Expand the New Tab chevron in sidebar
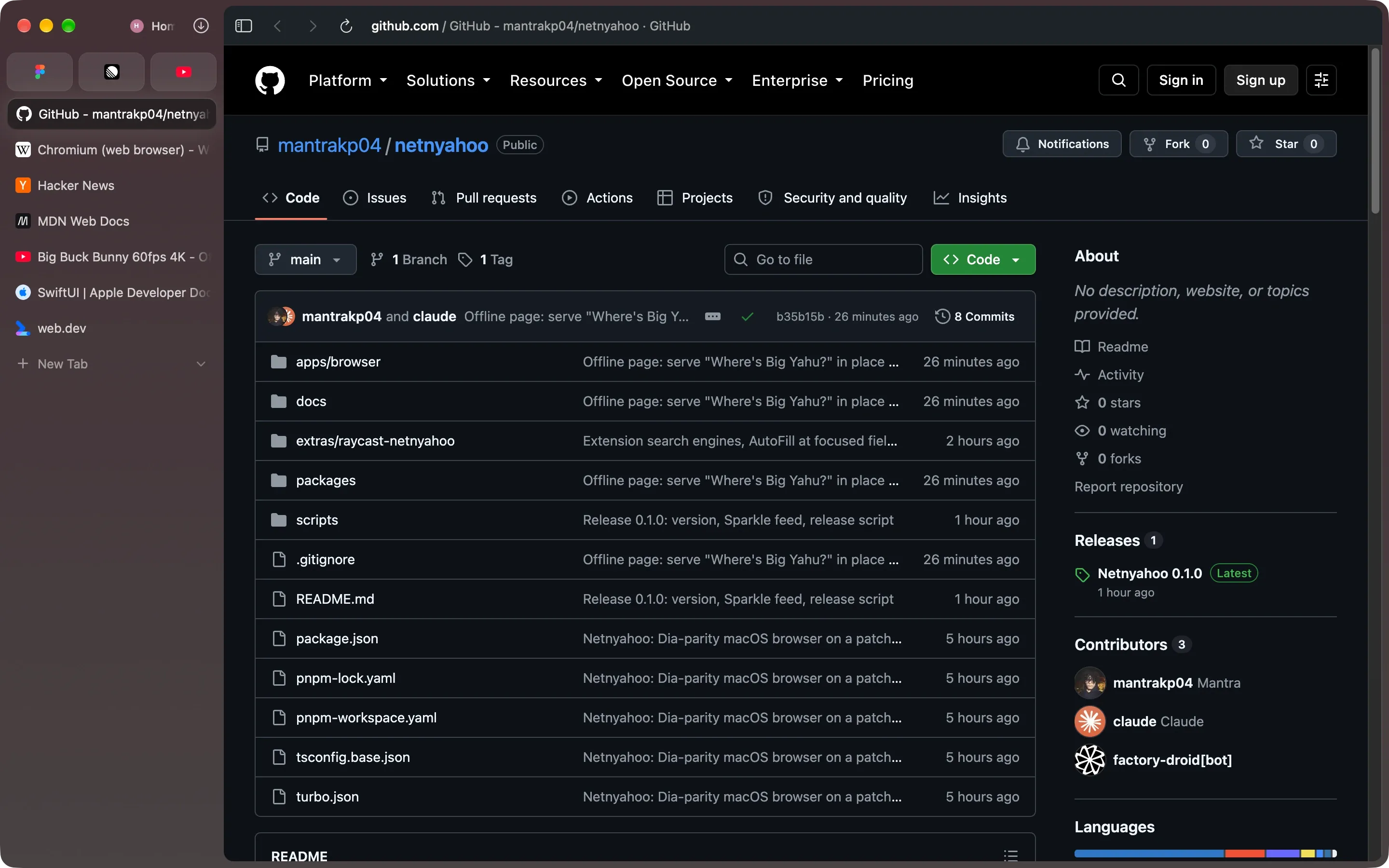 point(201,364)
